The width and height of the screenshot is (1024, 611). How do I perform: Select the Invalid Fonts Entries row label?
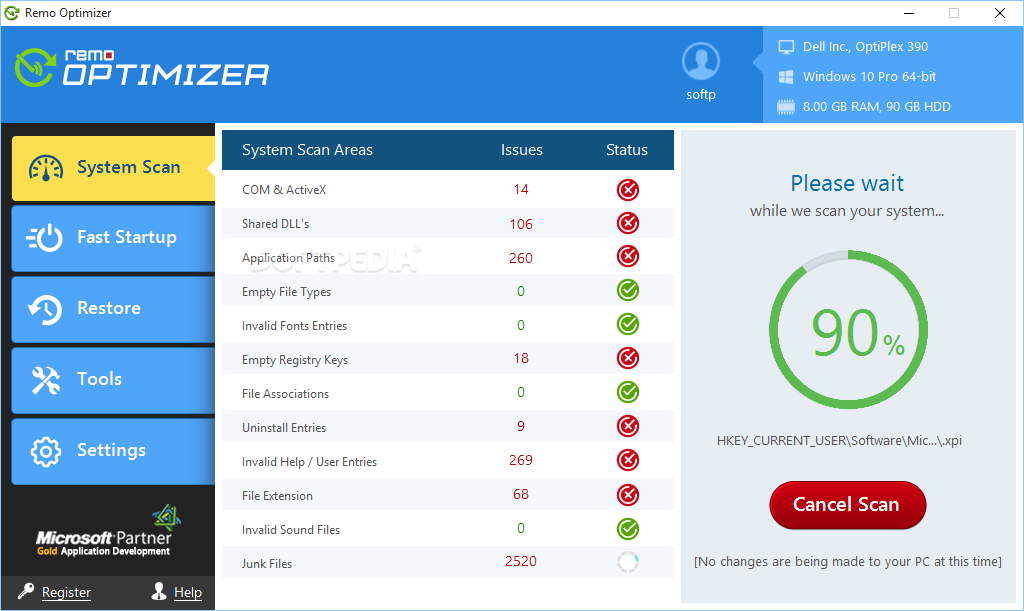click(295, 326)
